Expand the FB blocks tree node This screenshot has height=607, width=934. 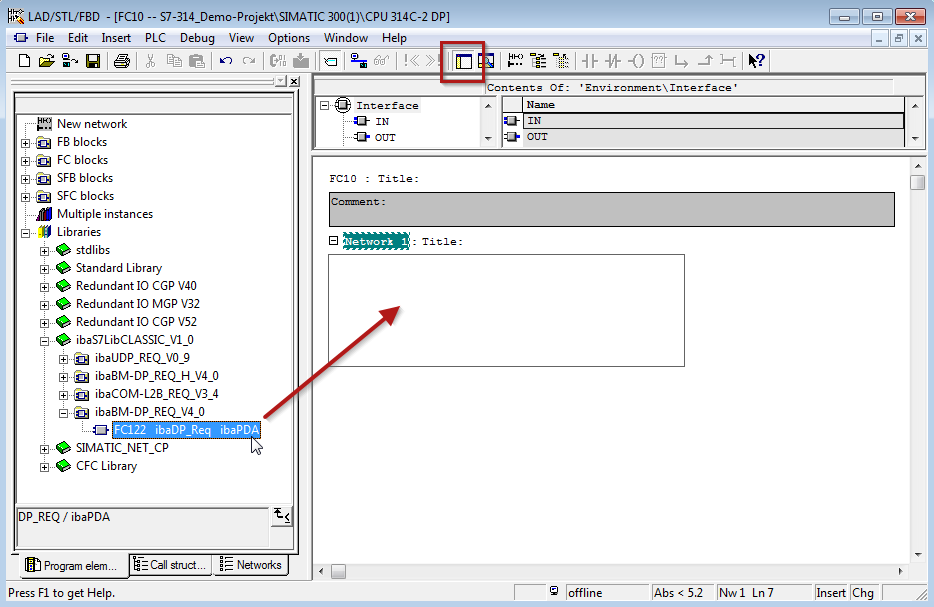(26, 143)
